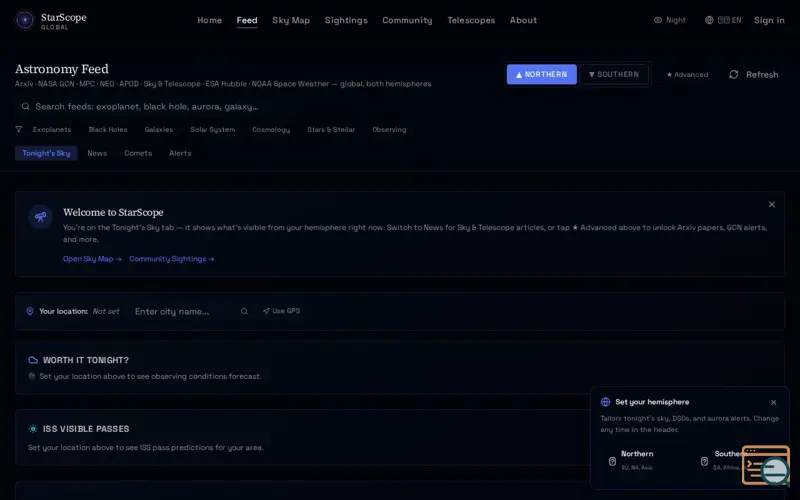Click the location pin icon
The image size is (800, 500).
coord(30,311)
